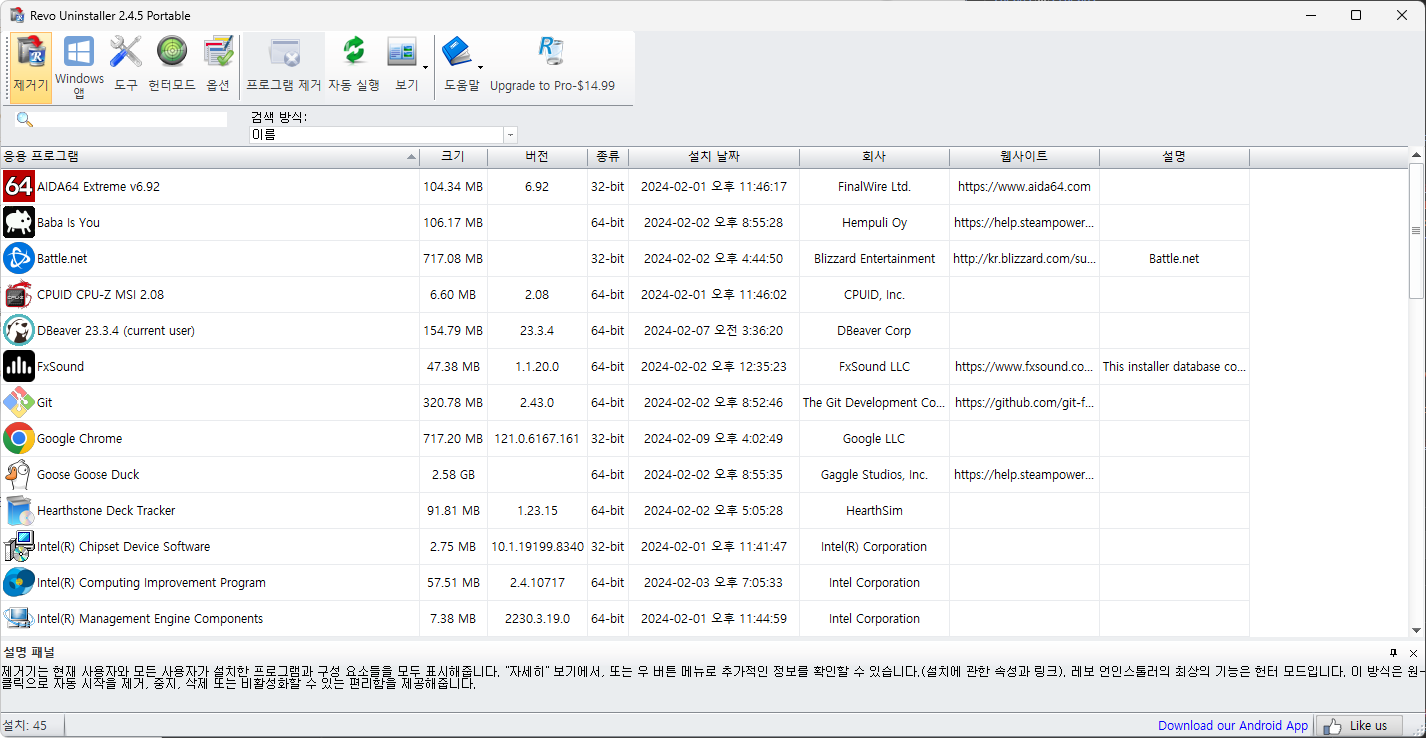Close the 설명 패널
The height and width of the screenshot is (738, 1426).
[x=1413, y=653]
